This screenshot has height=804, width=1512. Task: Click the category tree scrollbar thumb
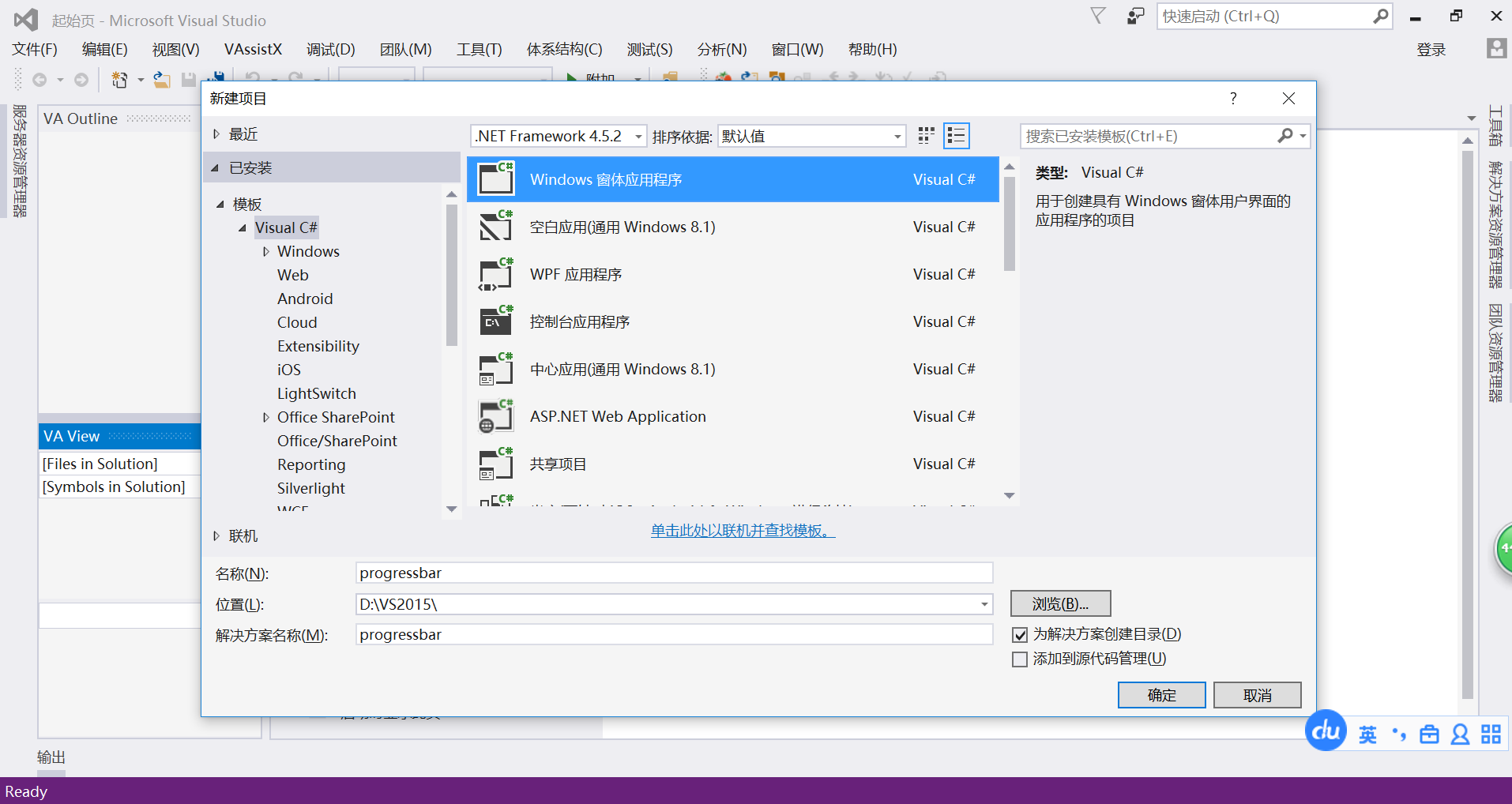(x=452, y=275)
